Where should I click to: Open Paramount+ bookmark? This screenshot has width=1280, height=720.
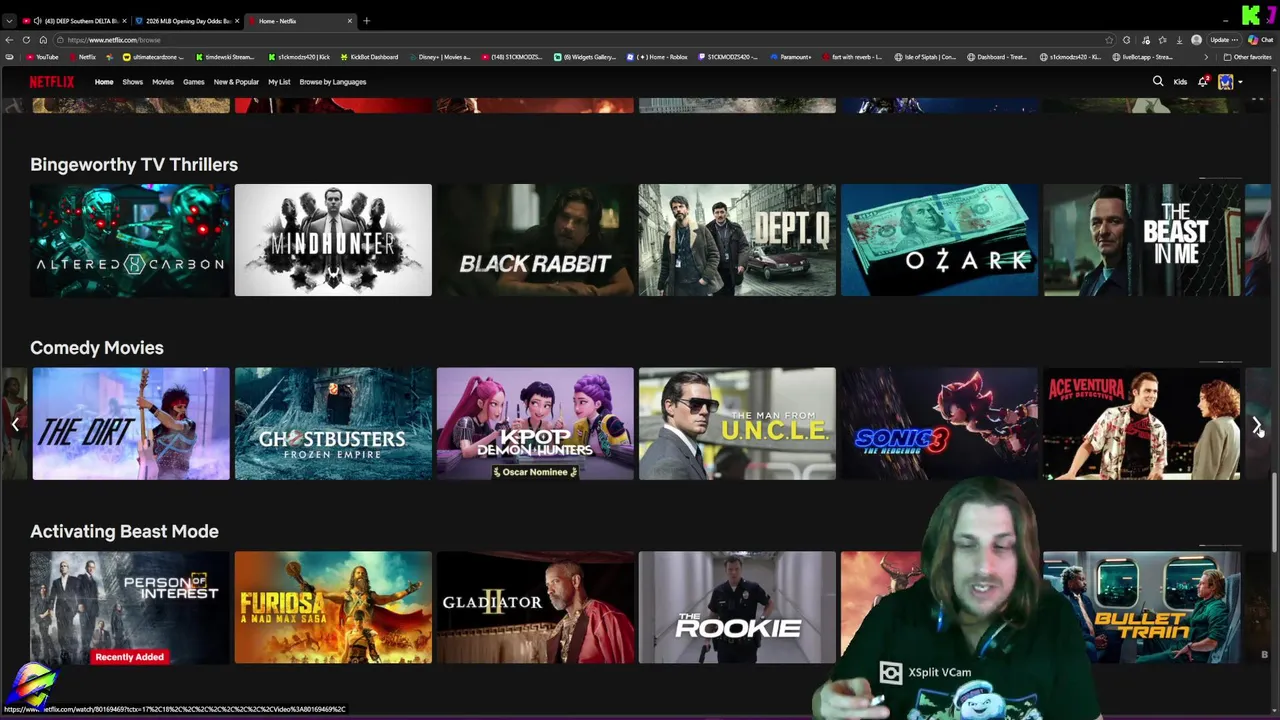pyautogui.click(x=790, y=57)
